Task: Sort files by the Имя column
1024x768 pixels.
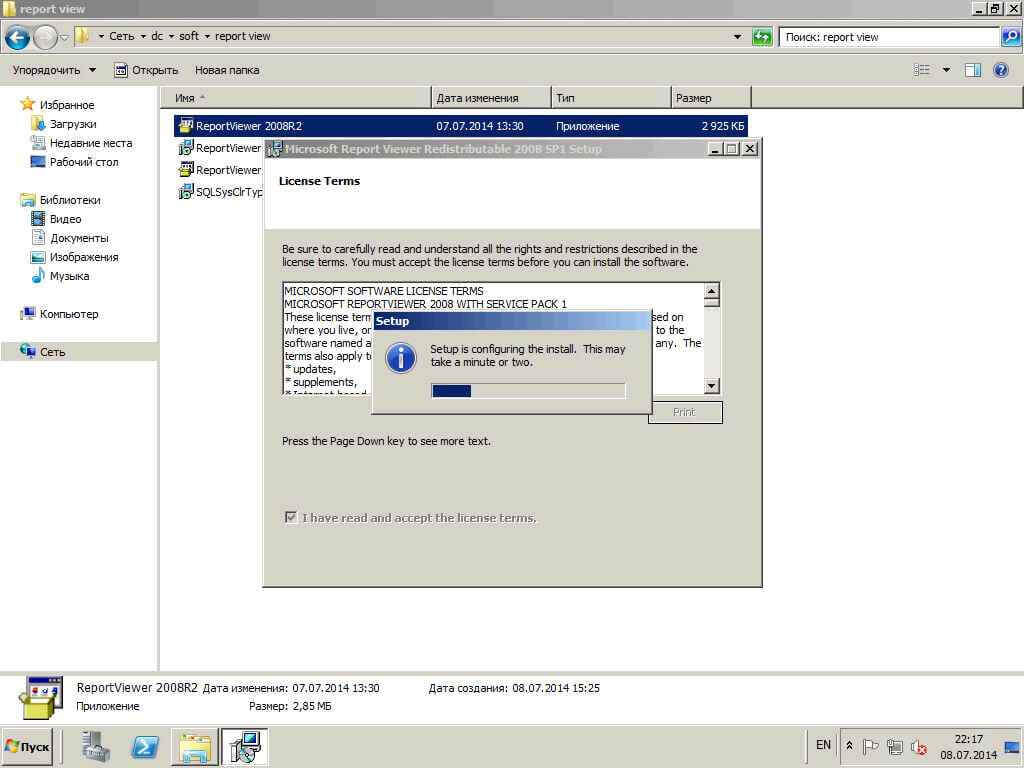Action: click(296, 98)
